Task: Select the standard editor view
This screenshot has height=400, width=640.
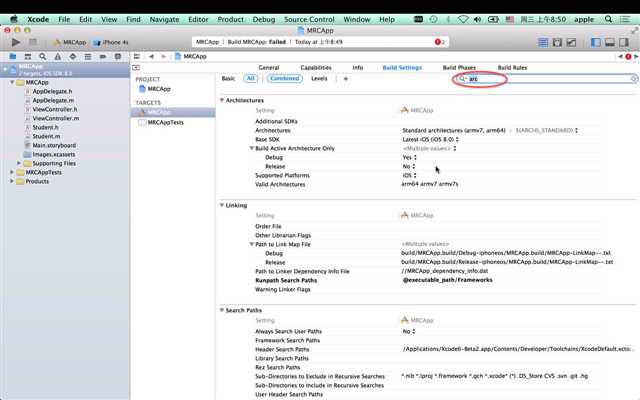Action: point(543,42)
